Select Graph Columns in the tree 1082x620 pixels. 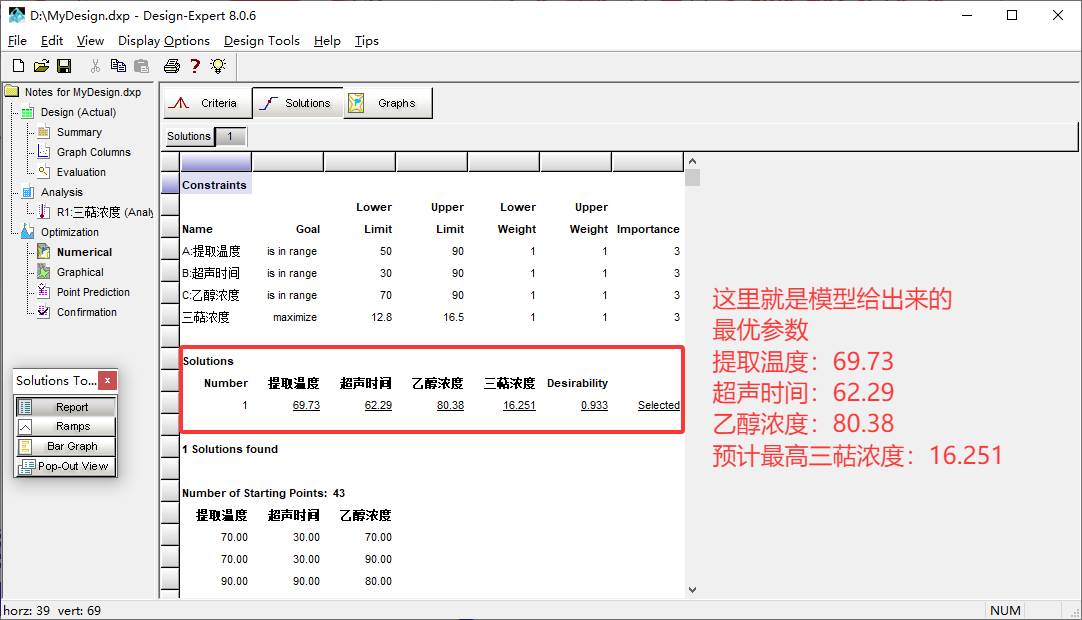point(93,152)
